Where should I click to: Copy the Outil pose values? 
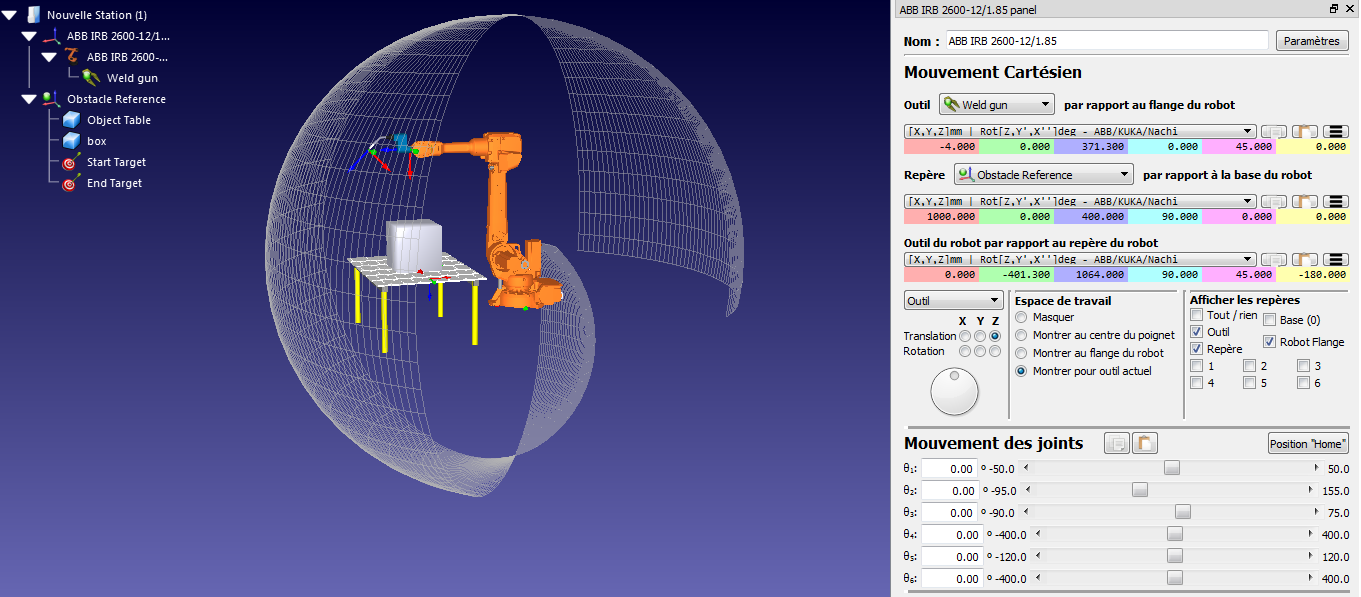(x=1273, y=131)
